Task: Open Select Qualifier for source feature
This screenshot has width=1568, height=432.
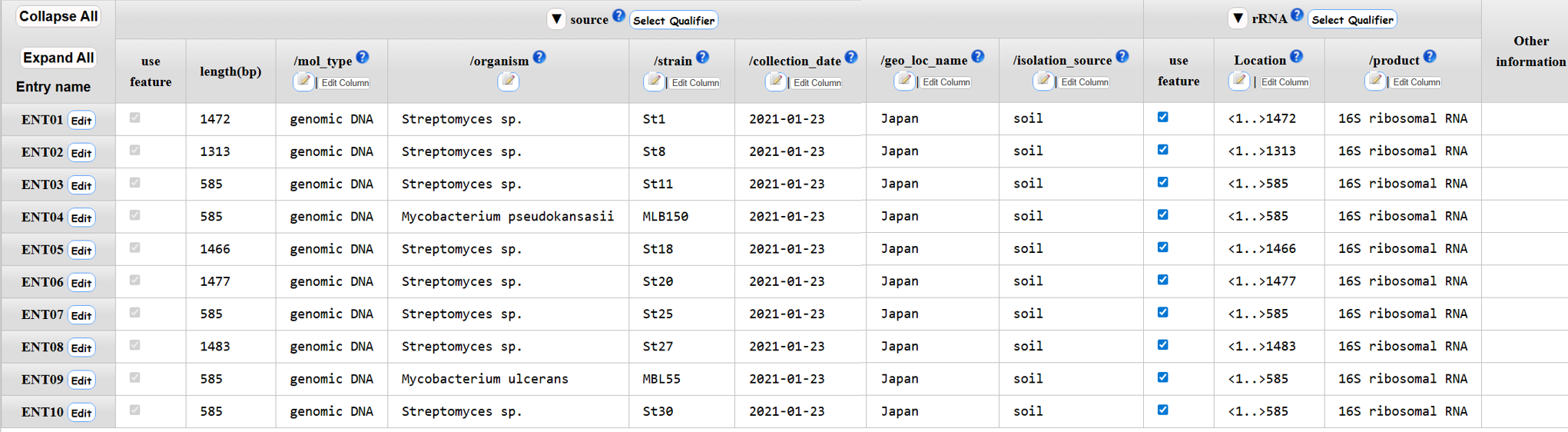Action: tap(674, 21)
